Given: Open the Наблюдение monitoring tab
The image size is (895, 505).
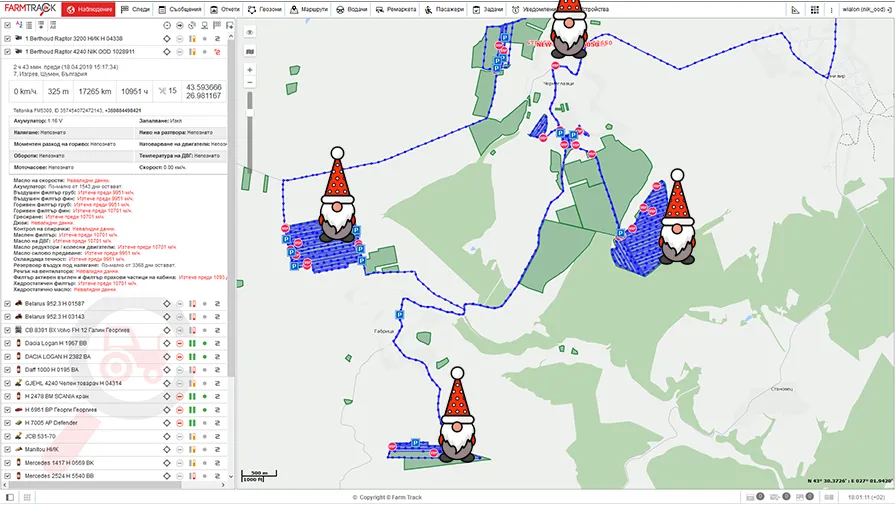Looking at the screenshot, I should [88, 9].
